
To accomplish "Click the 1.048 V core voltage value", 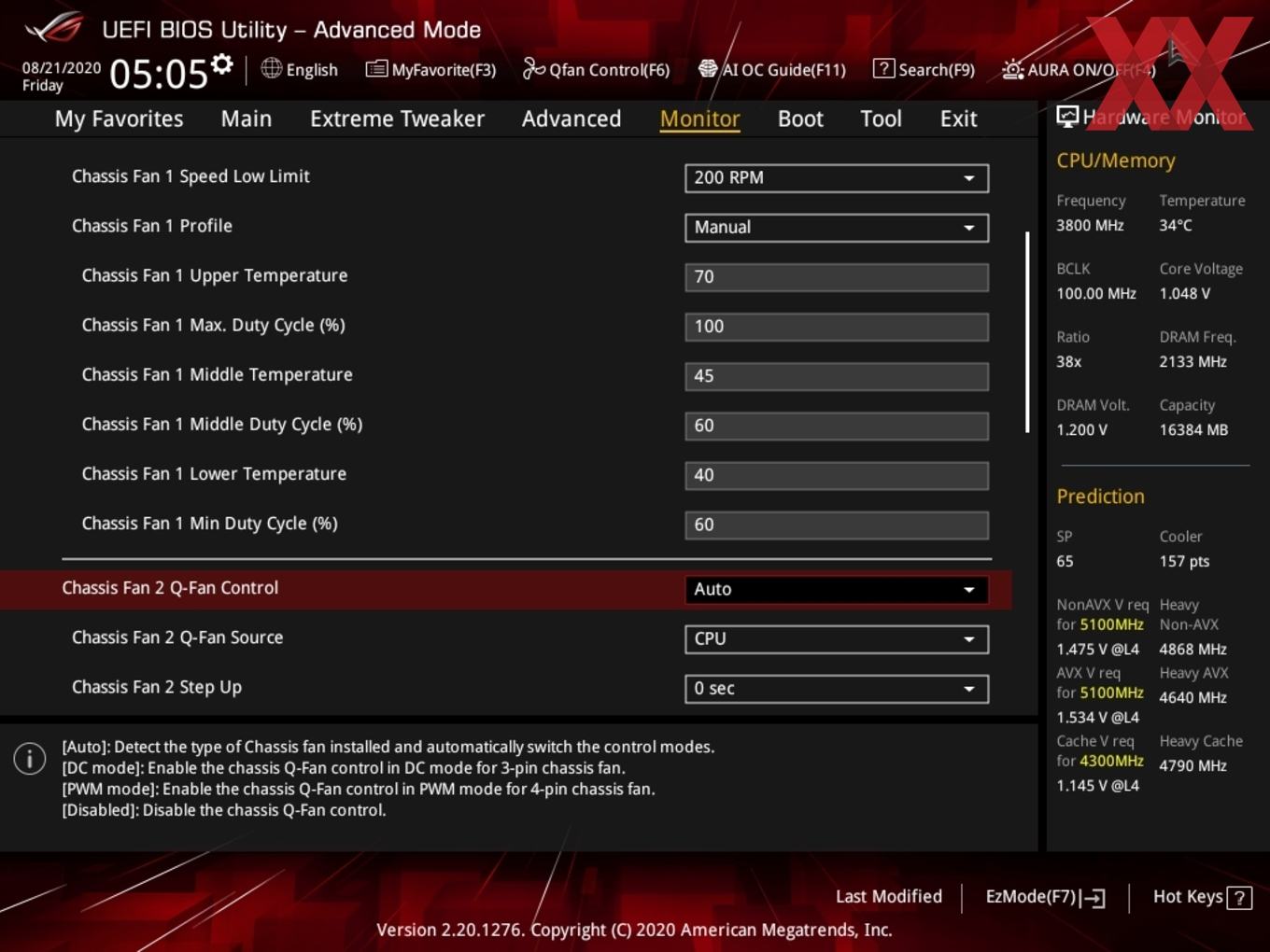I will (x=1185, y=293).
